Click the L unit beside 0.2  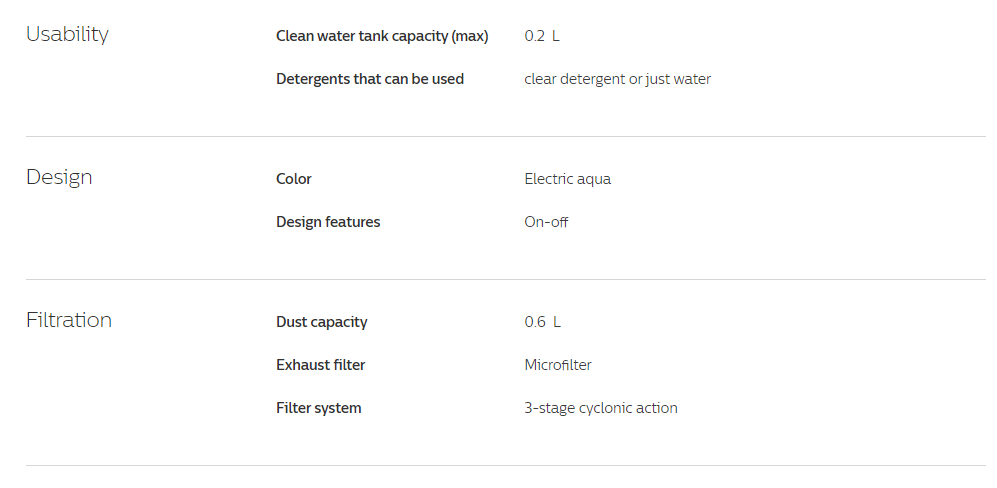click(x=556, y=36)
